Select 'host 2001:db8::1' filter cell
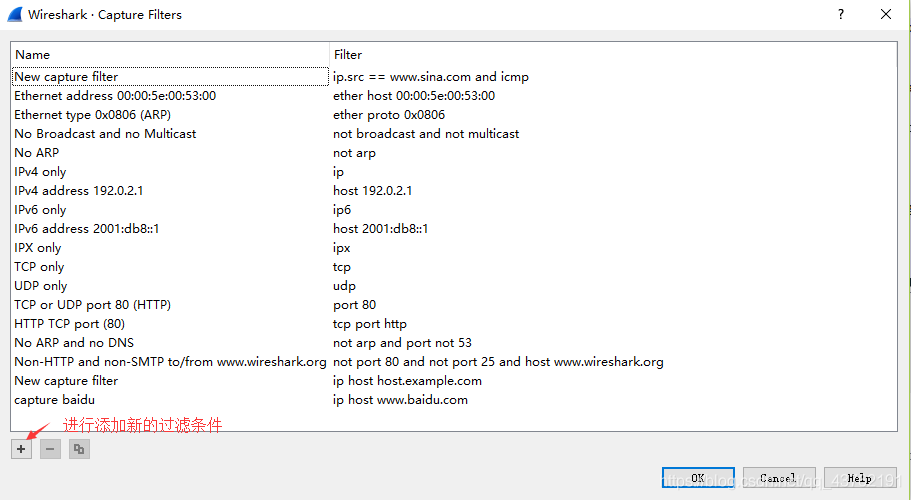The height and width of the screenshot is (500, 911). [381, 229]
